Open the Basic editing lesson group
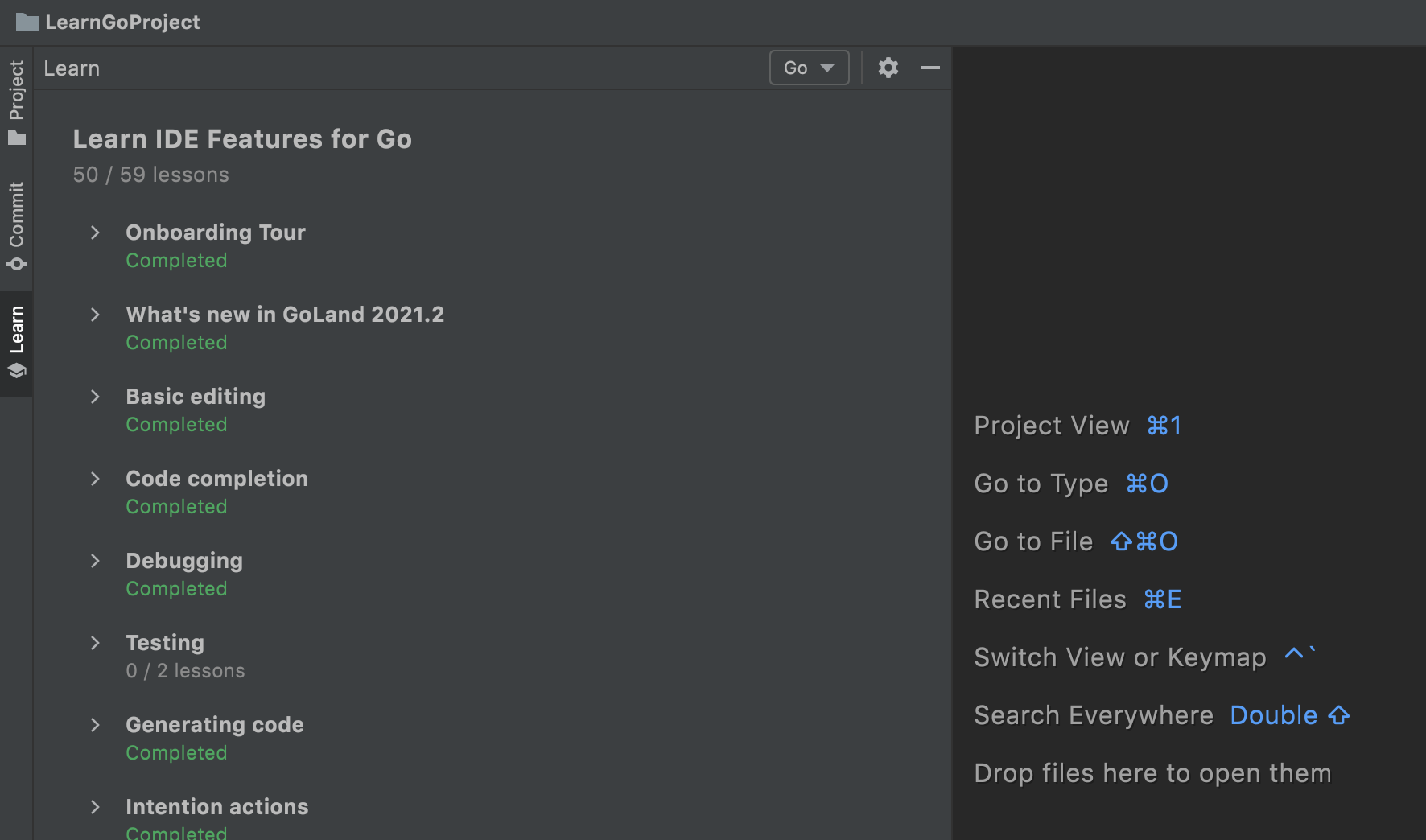 pyautogui.click(x=196, y=397)
